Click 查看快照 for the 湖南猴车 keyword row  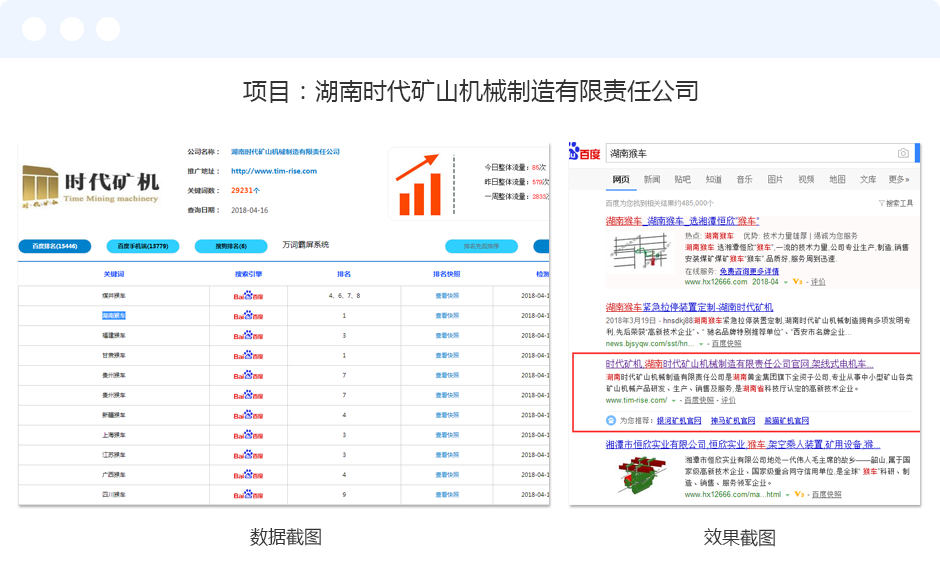[447, 316]
